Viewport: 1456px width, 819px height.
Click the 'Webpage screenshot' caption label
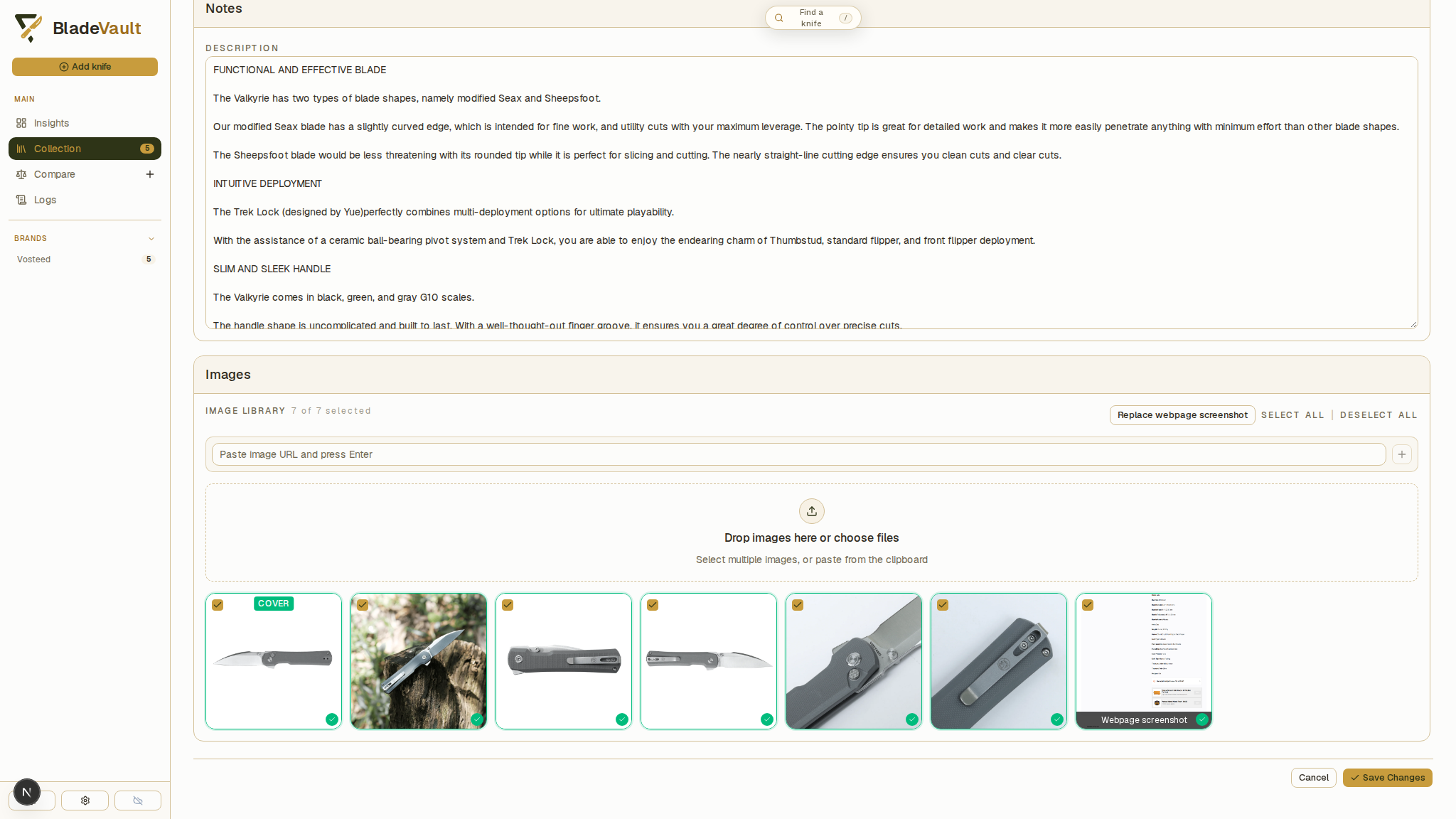click(x=1144, y=720)
